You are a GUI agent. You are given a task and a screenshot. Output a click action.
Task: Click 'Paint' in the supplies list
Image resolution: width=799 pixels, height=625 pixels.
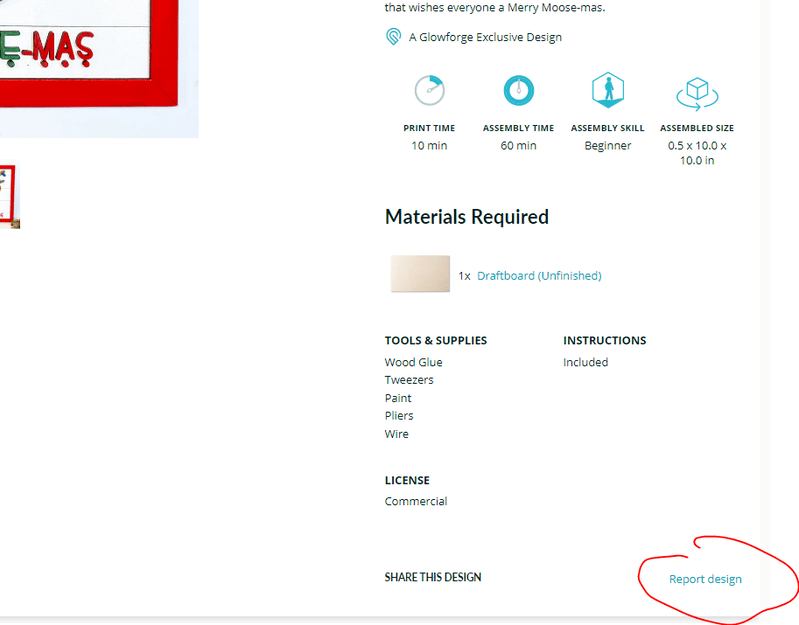(398, 398)
